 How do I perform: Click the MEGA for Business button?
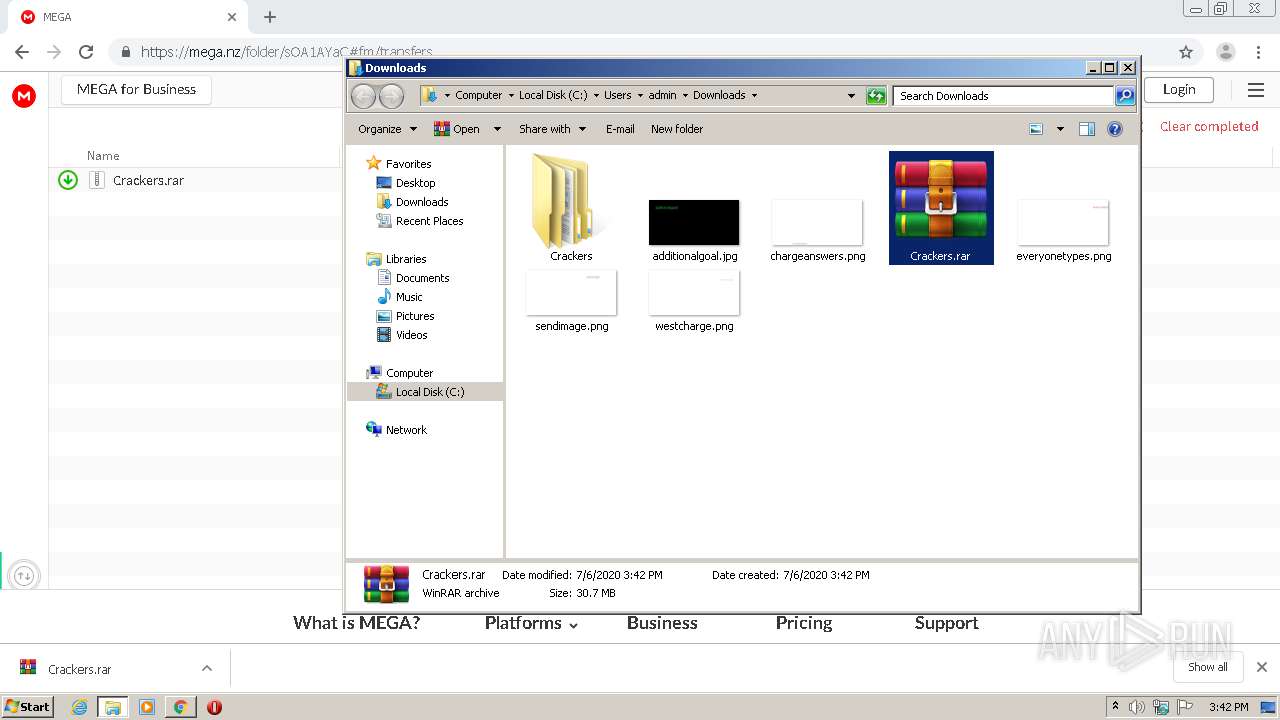[136, 89]
